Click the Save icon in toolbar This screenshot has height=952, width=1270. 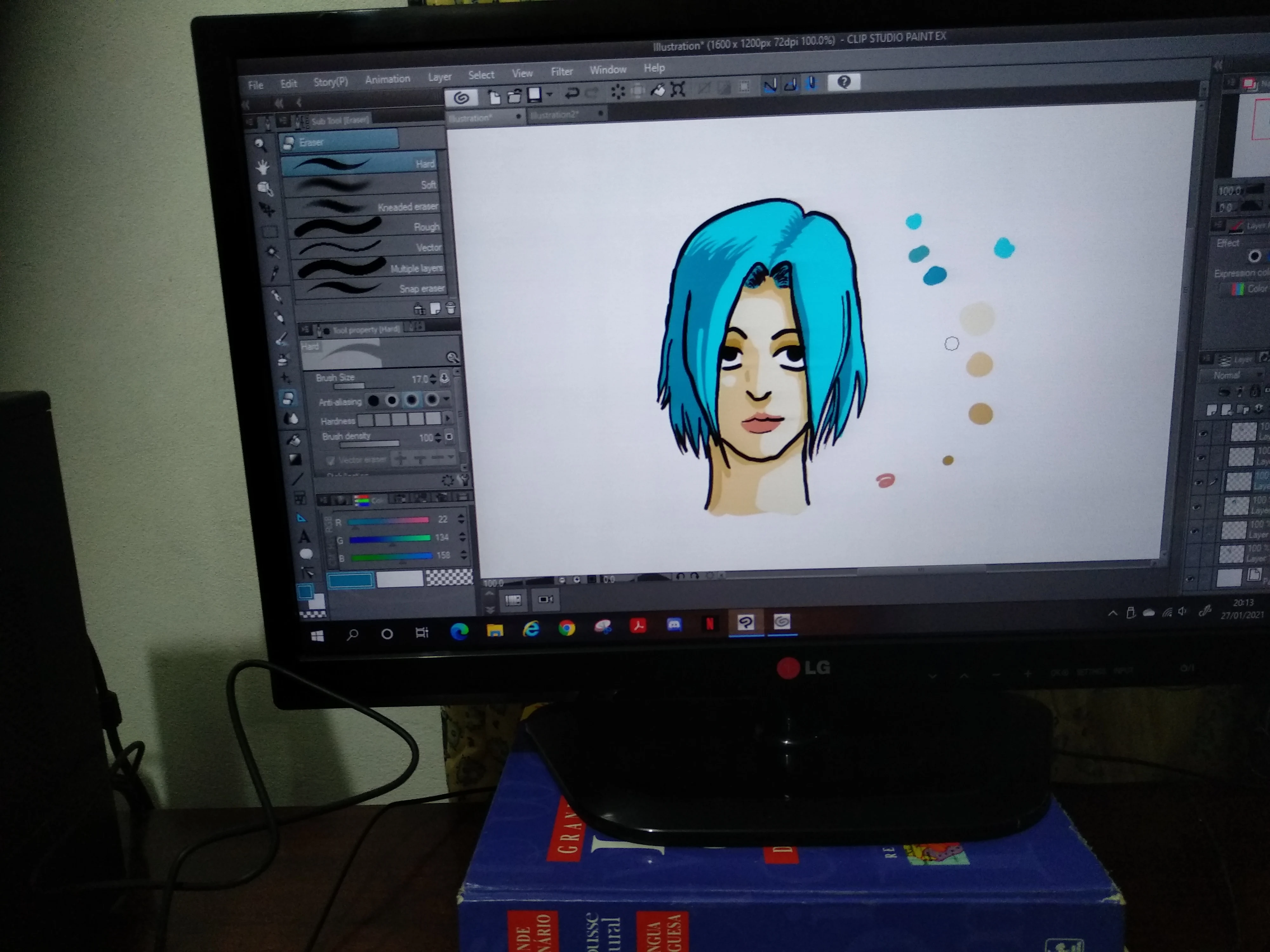point(535,95)
